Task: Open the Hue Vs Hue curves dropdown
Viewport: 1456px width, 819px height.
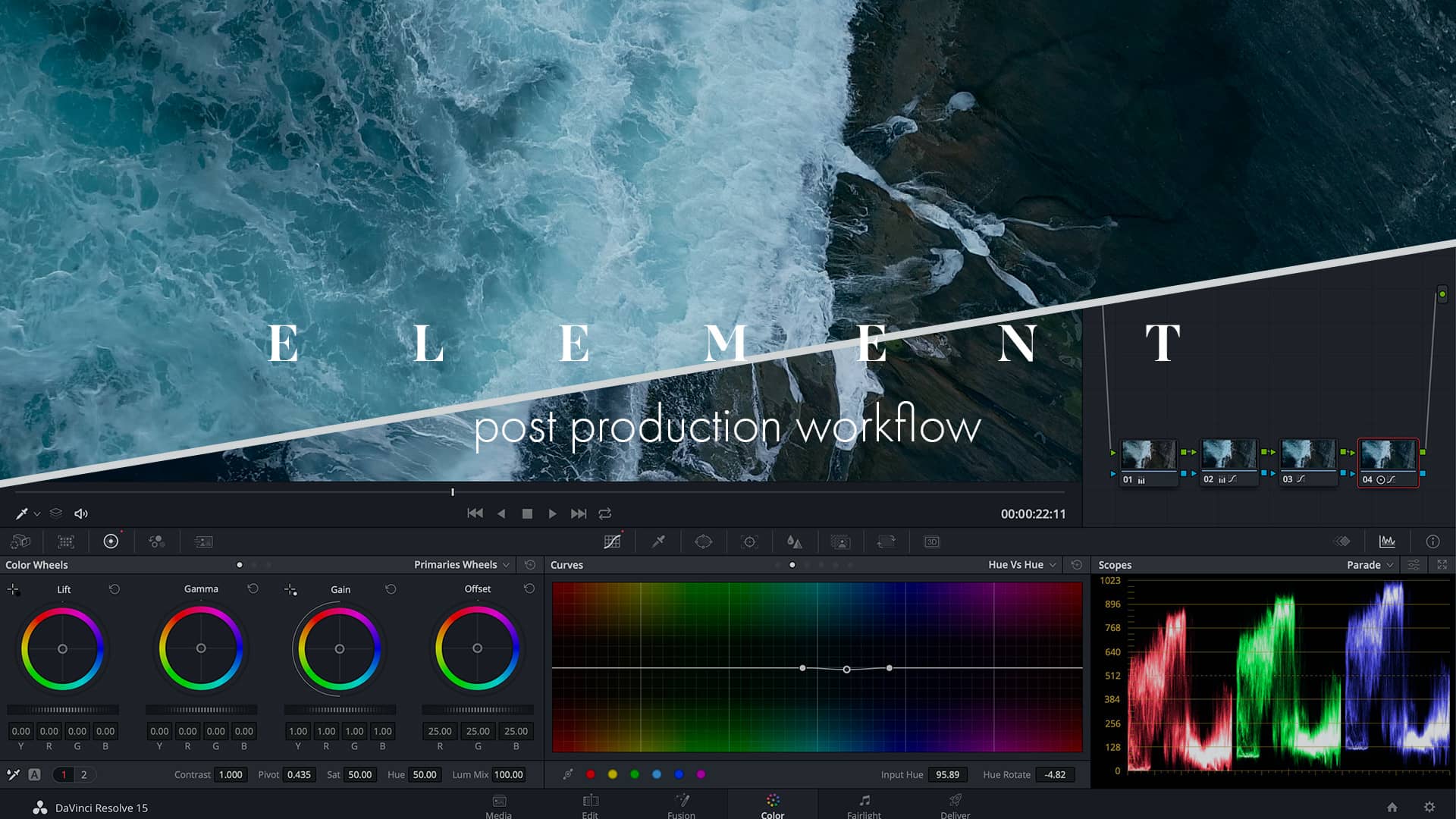Action: click(x=1020, y=564)
